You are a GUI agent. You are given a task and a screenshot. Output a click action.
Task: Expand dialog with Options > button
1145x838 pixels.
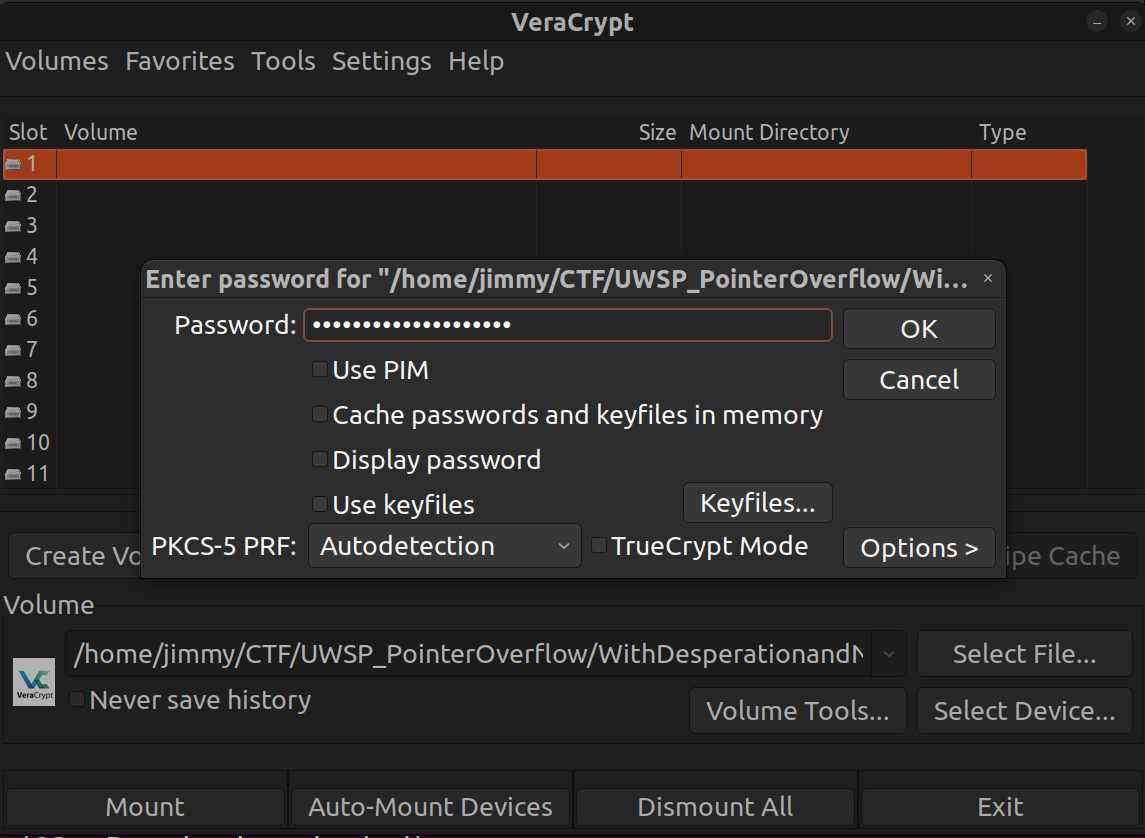click(x=919, y=547)
